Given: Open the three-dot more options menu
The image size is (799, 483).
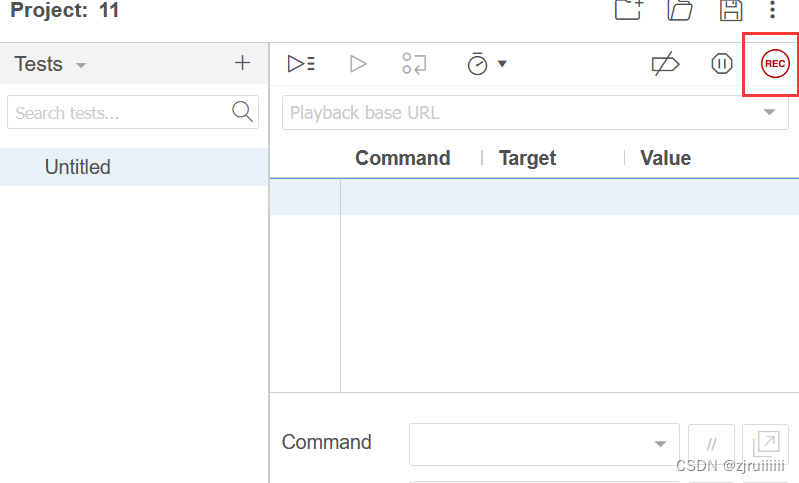Looking at the screenshot, I should coord(773,10).
